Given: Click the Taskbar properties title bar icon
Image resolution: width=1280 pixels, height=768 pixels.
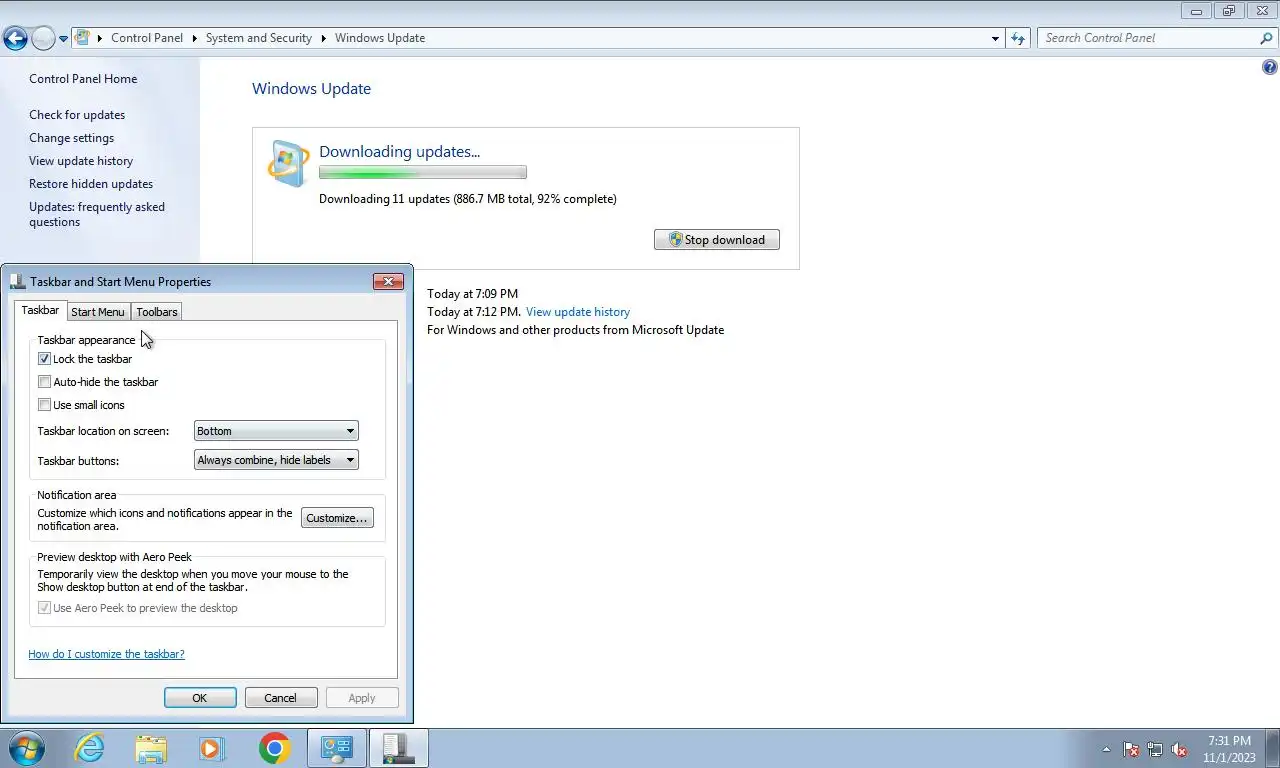Looking at the screenshot, I should (x=18, y=282).
